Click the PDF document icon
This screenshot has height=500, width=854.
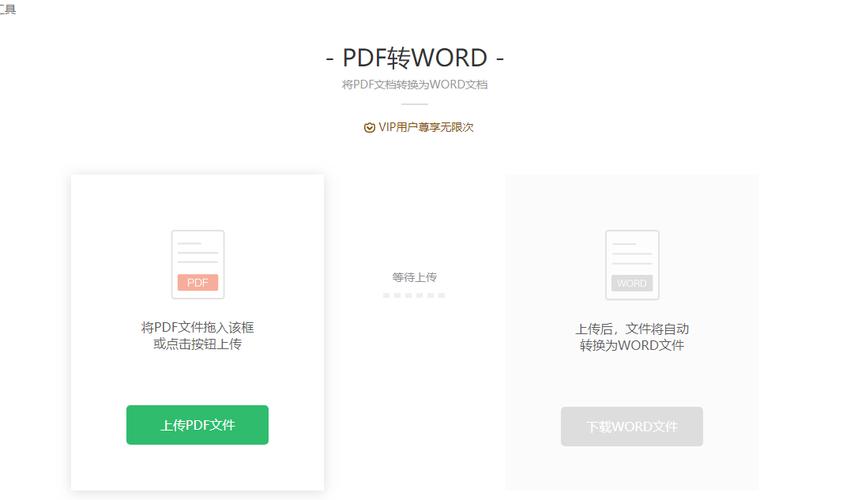[198, 265]
